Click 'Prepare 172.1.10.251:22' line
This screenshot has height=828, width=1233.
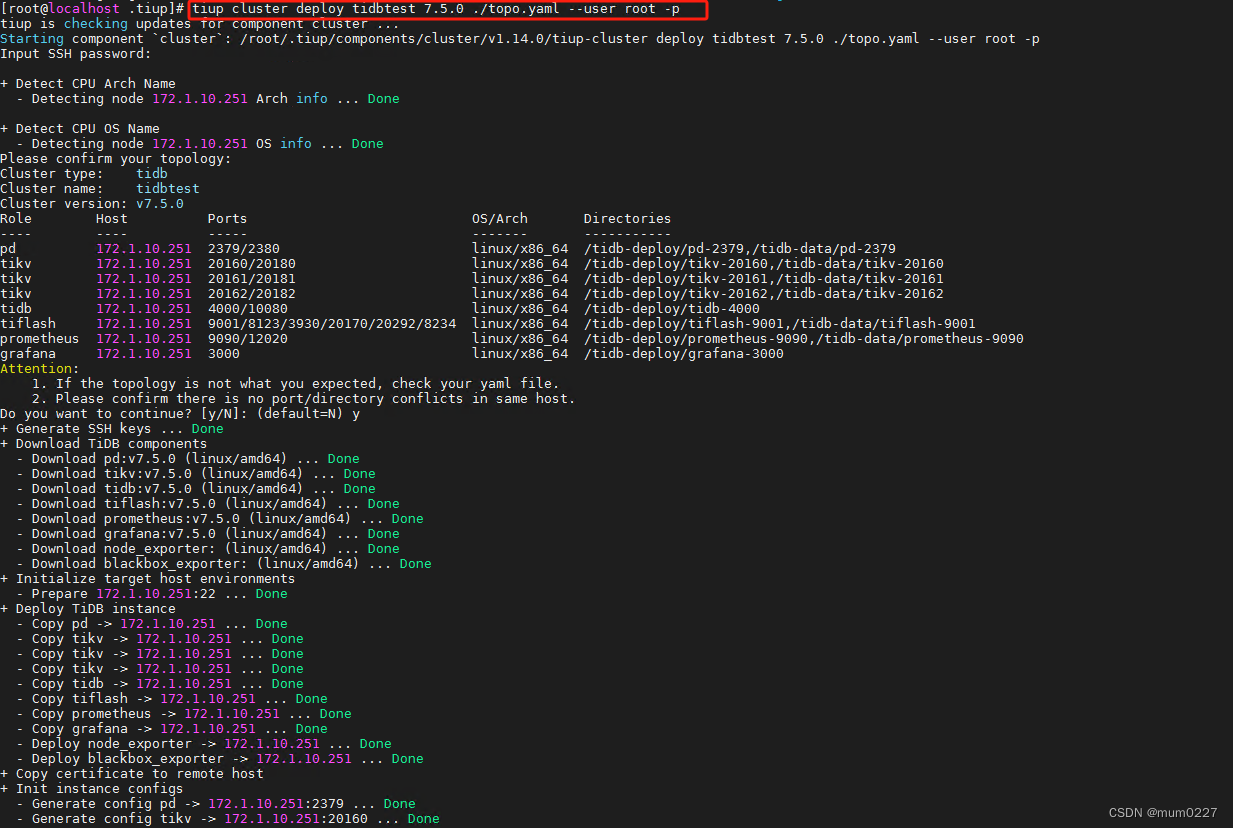tap(152, 594)
